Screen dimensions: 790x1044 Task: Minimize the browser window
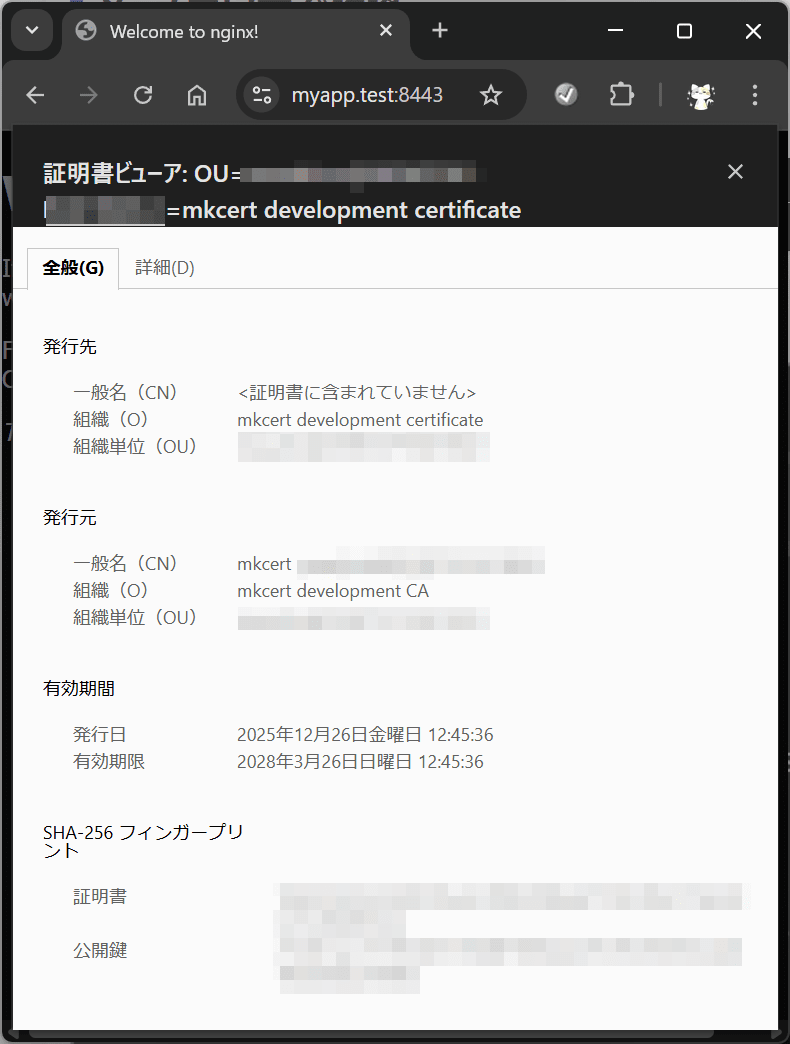point(616,31)
